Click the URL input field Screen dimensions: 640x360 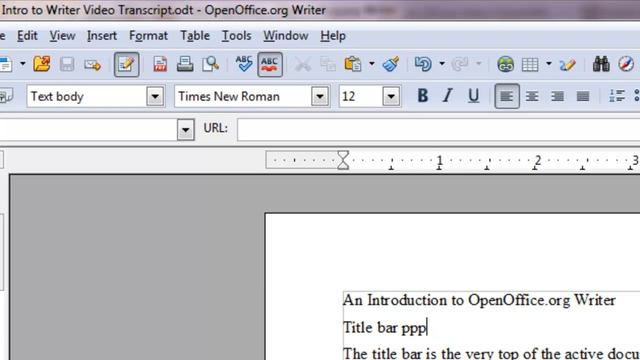point(438,129)
